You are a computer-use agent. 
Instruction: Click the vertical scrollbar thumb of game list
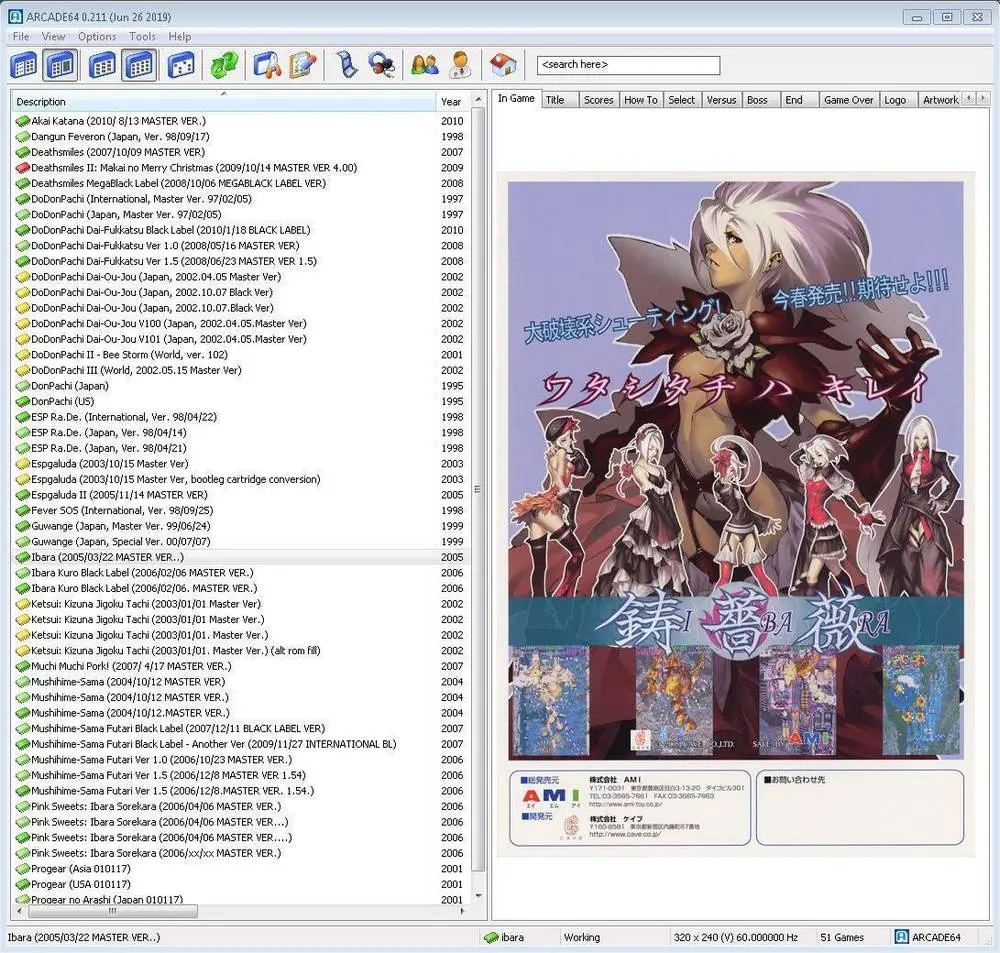tap(478, 489)
